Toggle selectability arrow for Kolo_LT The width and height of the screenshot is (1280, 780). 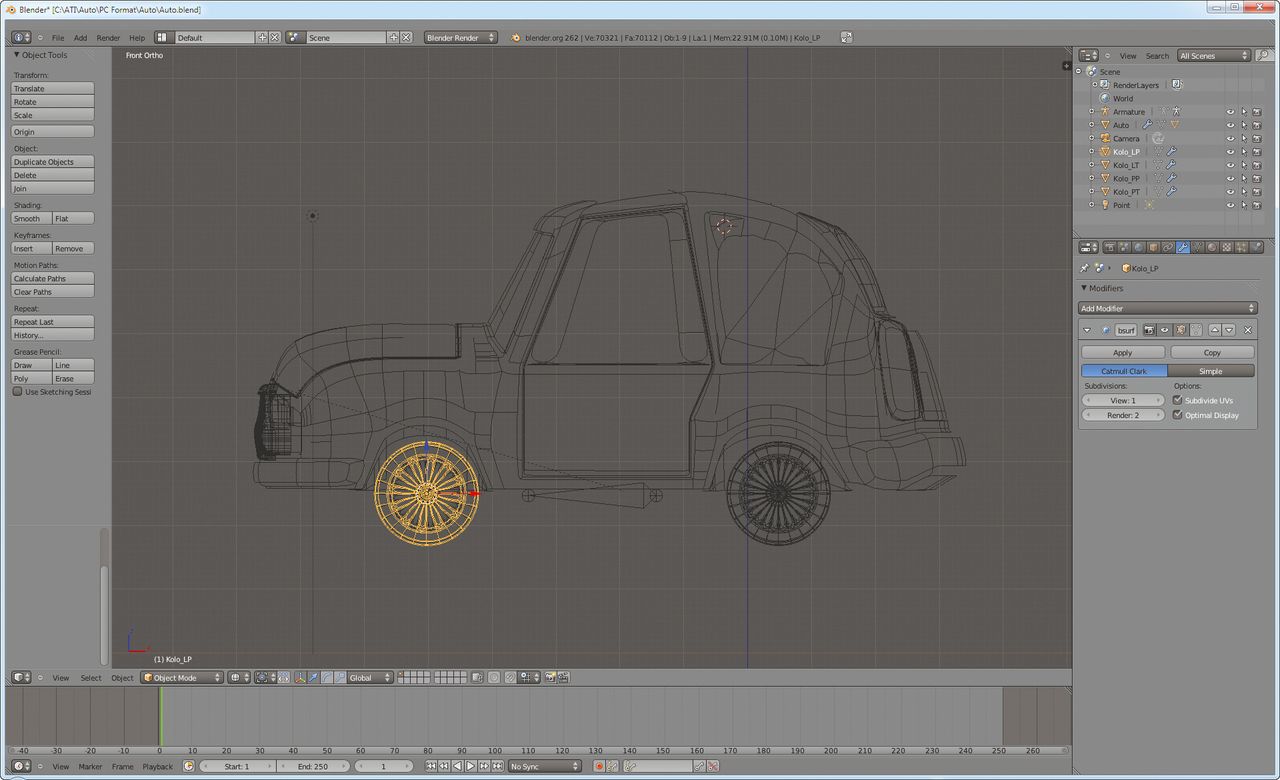(1244, 165)
